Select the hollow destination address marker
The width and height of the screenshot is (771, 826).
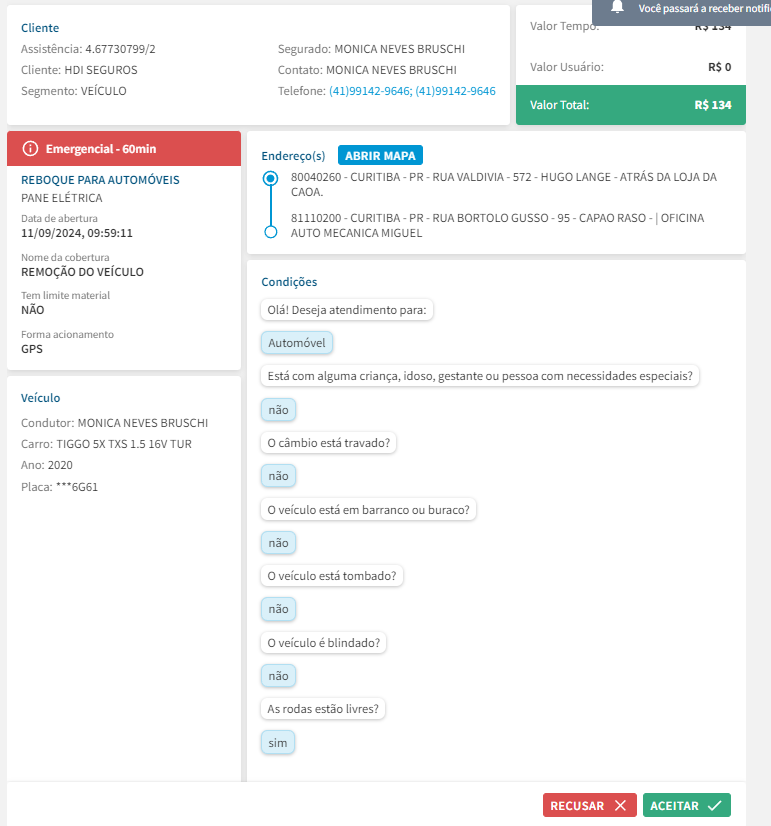[269, 232]
